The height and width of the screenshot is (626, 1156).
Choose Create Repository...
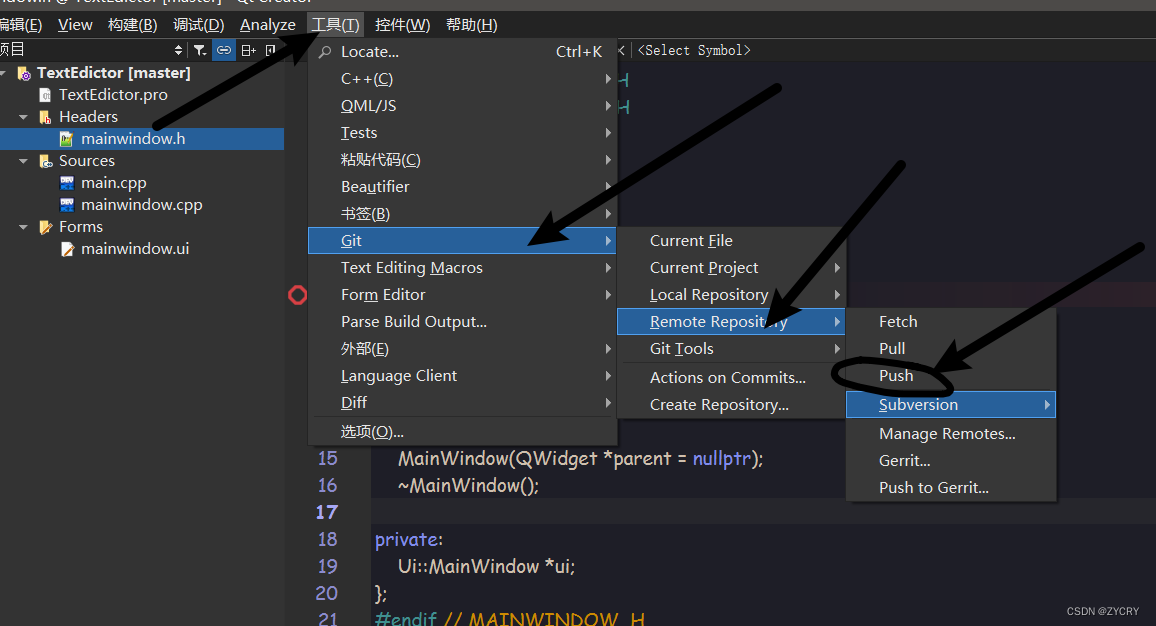[x=731, y=405]
